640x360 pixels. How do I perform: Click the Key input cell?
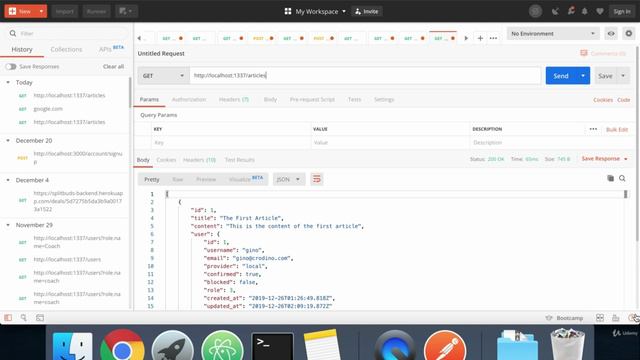point(231,142)
